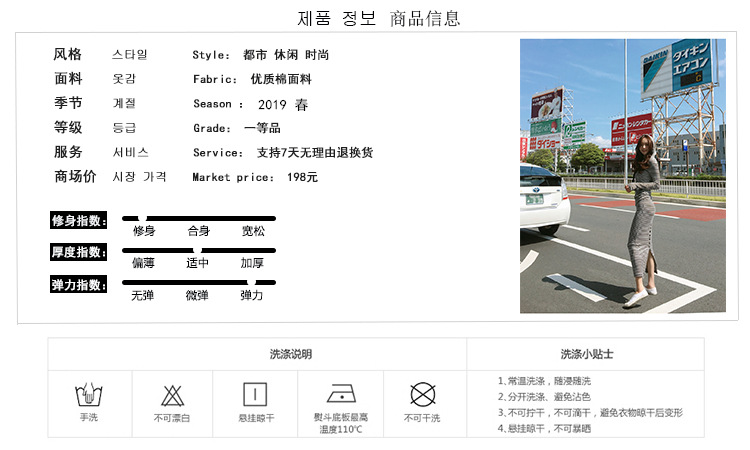
Task: Click the 洗涤说明 table header
Action: pyautogui.click(x=291, y=354)
